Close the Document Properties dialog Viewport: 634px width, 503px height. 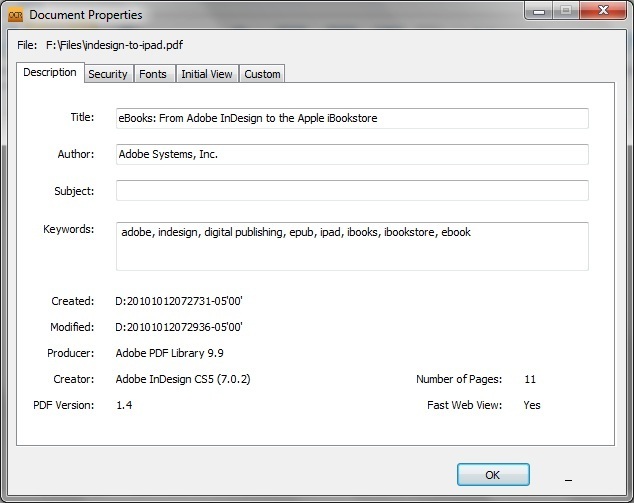pyautogui.click(x=603, y=11)
